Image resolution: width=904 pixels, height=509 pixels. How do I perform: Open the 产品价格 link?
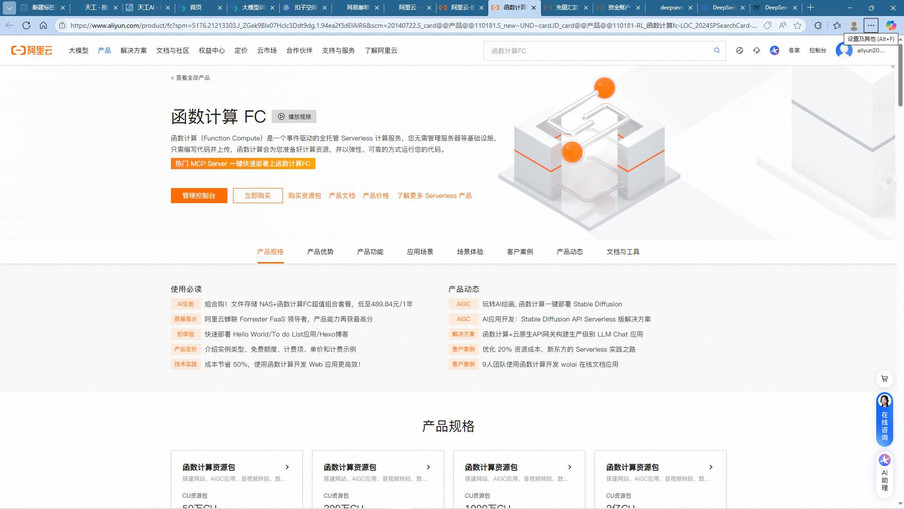pos(376,196)
